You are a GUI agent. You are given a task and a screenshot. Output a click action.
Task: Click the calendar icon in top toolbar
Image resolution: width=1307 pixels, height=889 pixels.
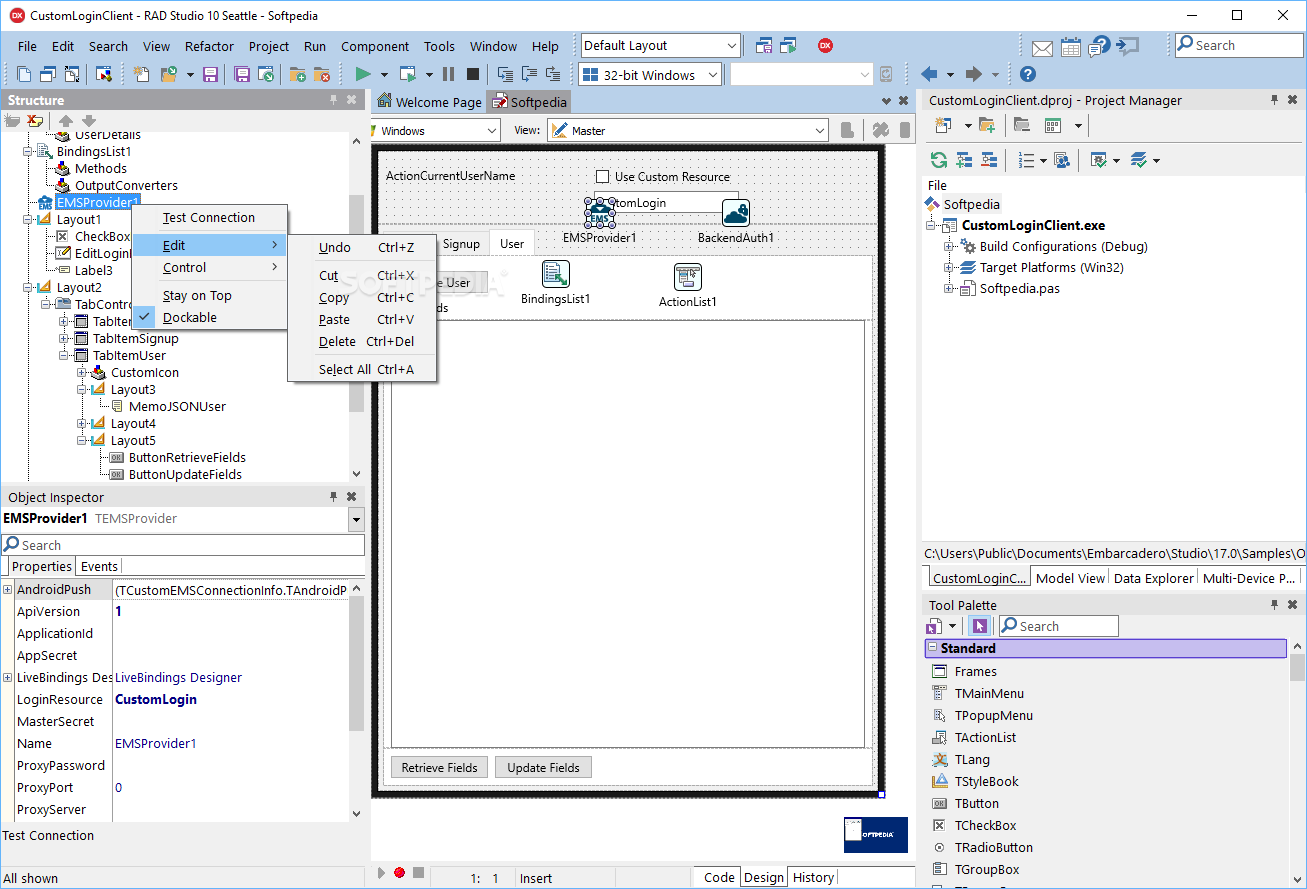click(1071, 46)
